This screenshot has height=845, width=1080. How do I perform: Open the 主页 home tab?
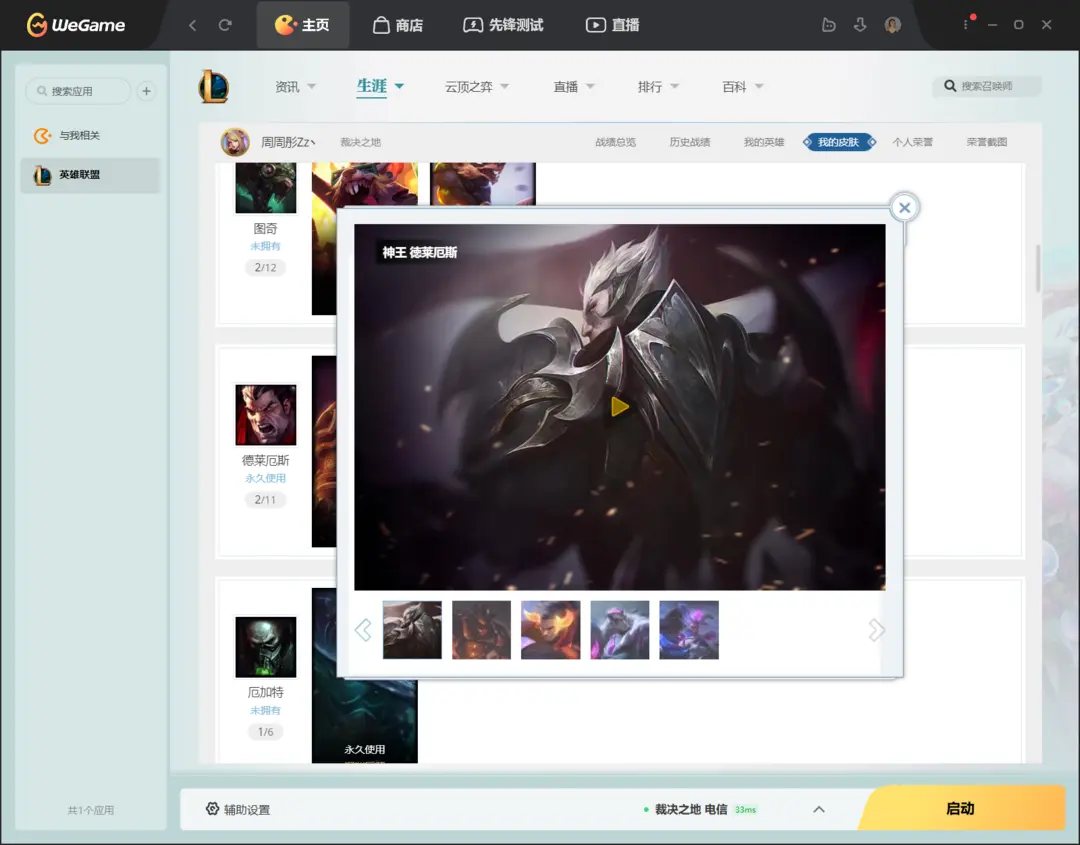click(x=302, y=25)
